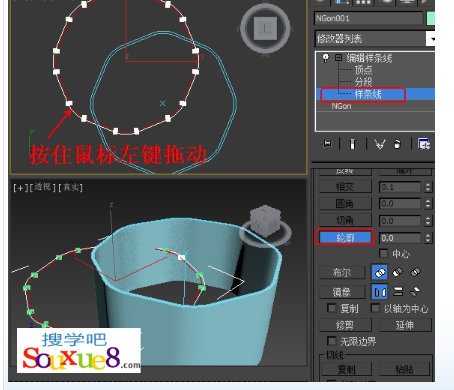Click the 复制 button under 切线

tap(347, 369)
